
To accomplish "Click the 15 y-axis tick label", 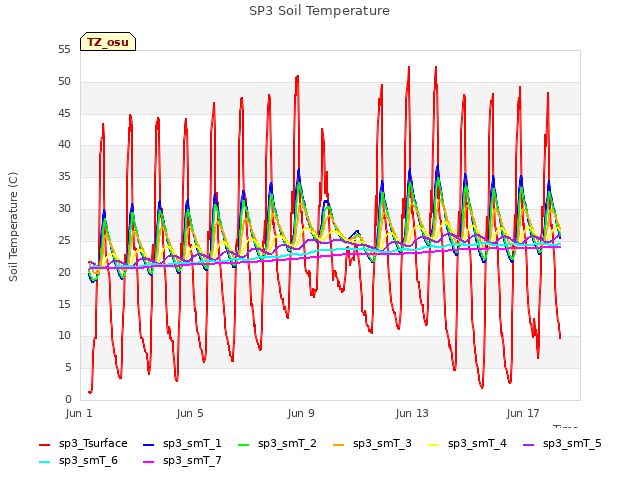I will (x=64, y=304).
